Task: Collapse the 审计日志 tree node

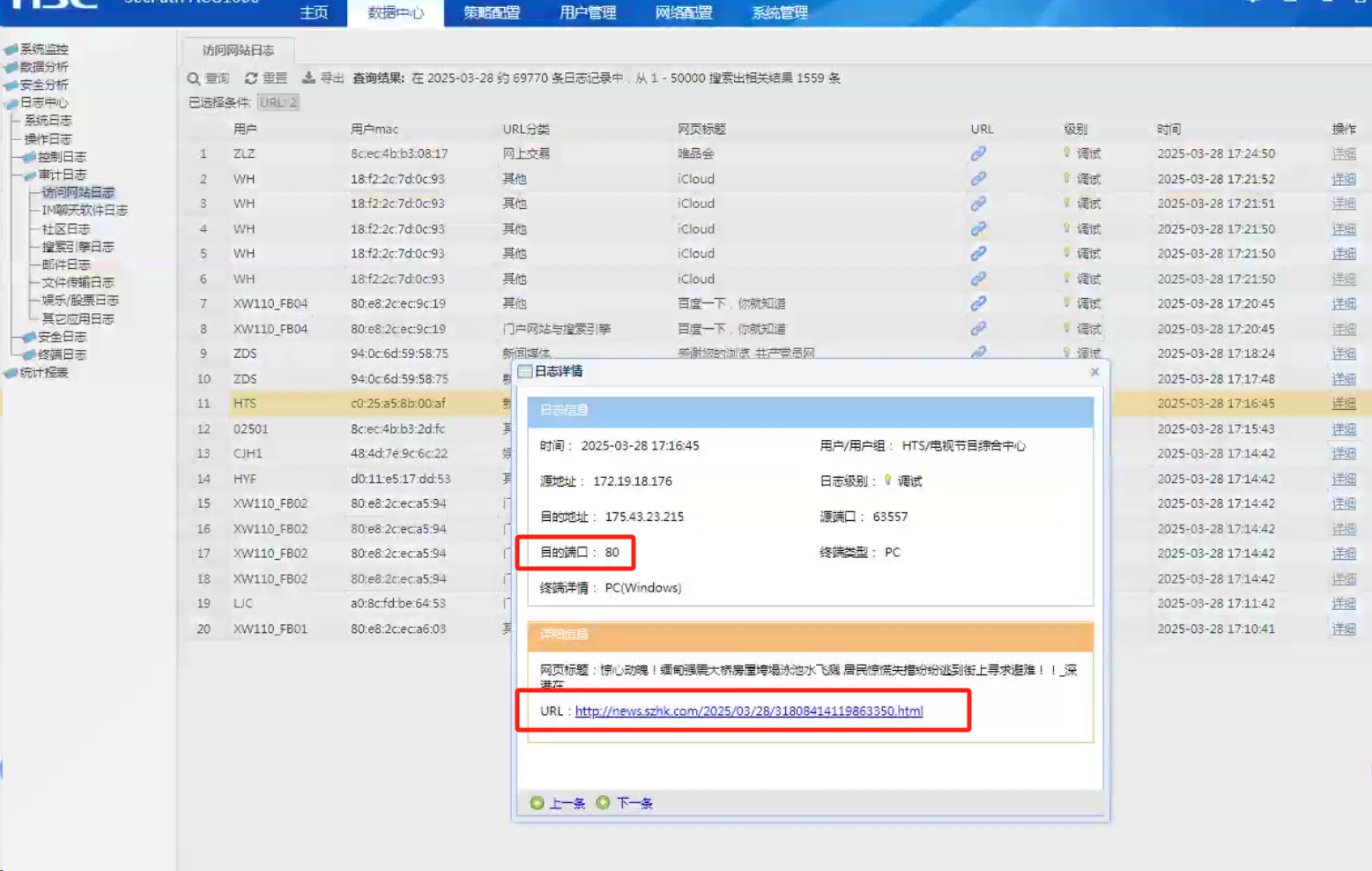Action: tap(28, 175)
